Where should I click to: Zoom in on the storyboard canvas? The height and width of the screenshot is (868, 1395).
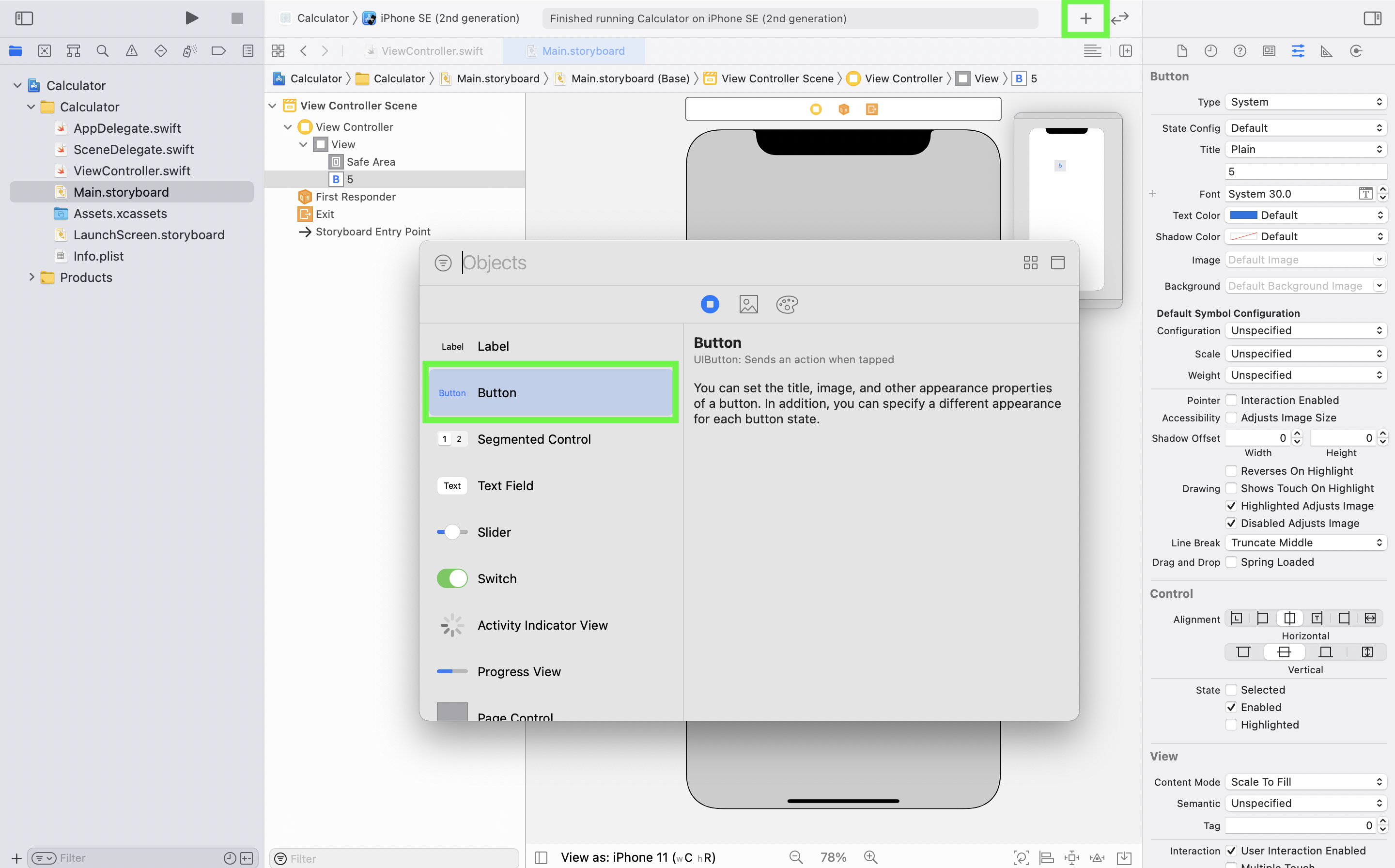click(x=871, y=857)
